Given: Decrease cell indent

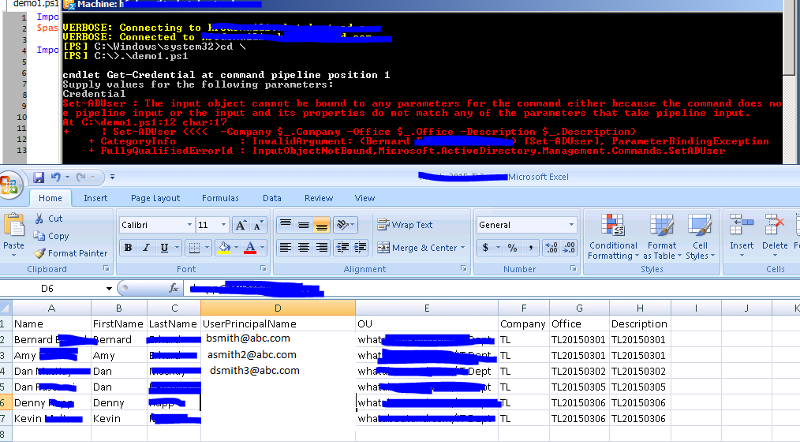Looking at the screenshot, I should 343,248.
